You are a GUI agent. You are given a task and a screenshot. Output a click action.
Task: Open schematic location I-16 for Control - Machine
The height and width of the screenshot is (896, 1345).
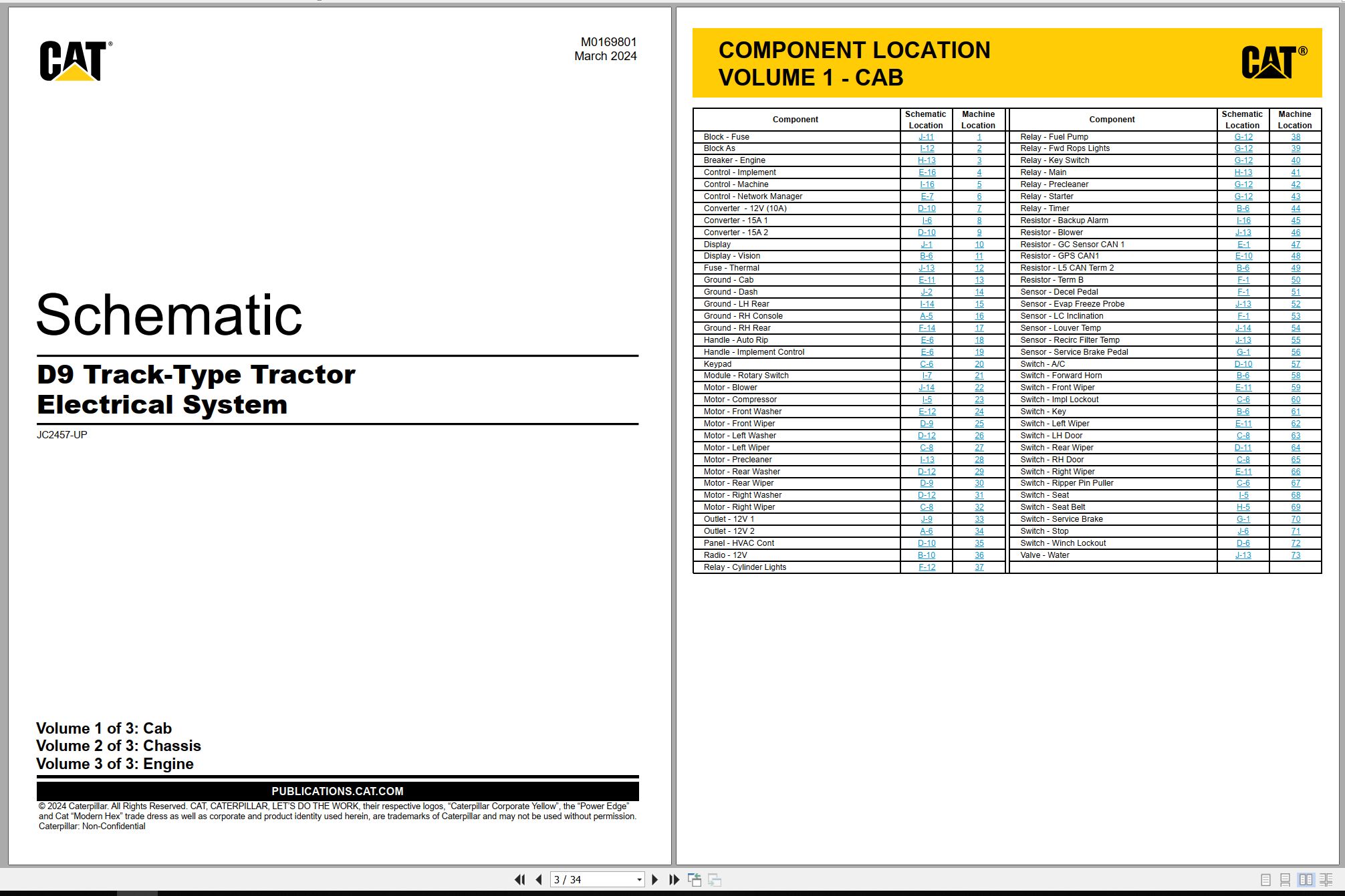tap(927, 184)
